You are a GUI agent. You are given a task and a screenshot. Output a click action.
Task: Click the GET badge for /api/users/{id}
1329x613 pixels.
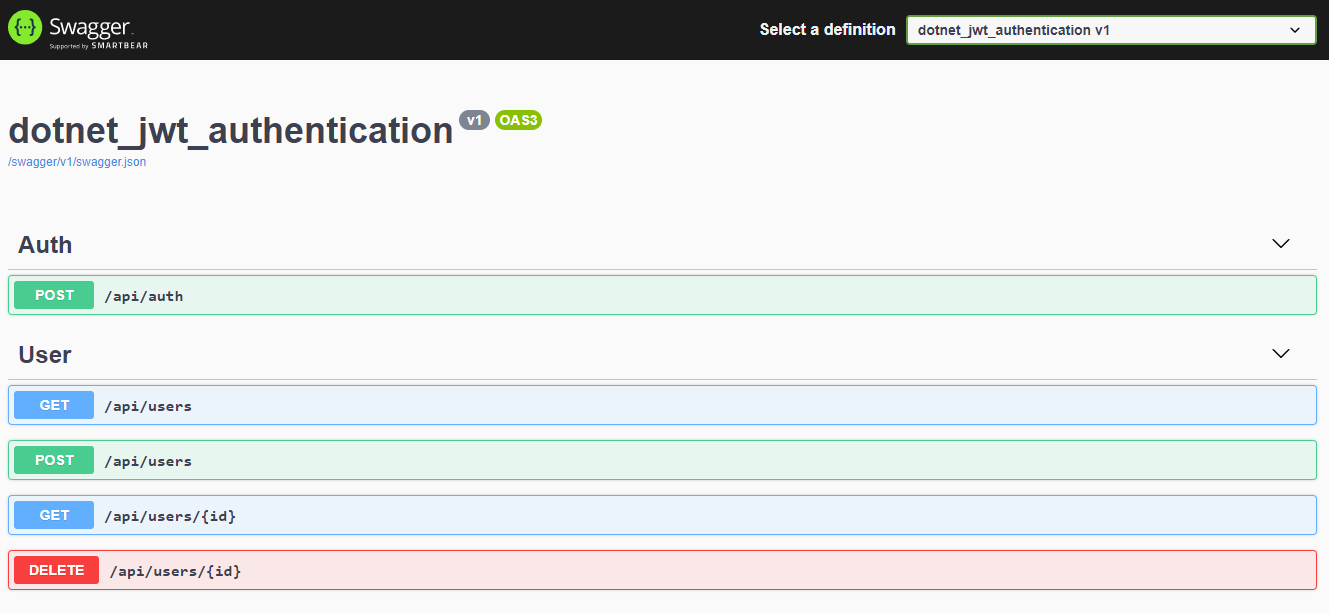54,515
